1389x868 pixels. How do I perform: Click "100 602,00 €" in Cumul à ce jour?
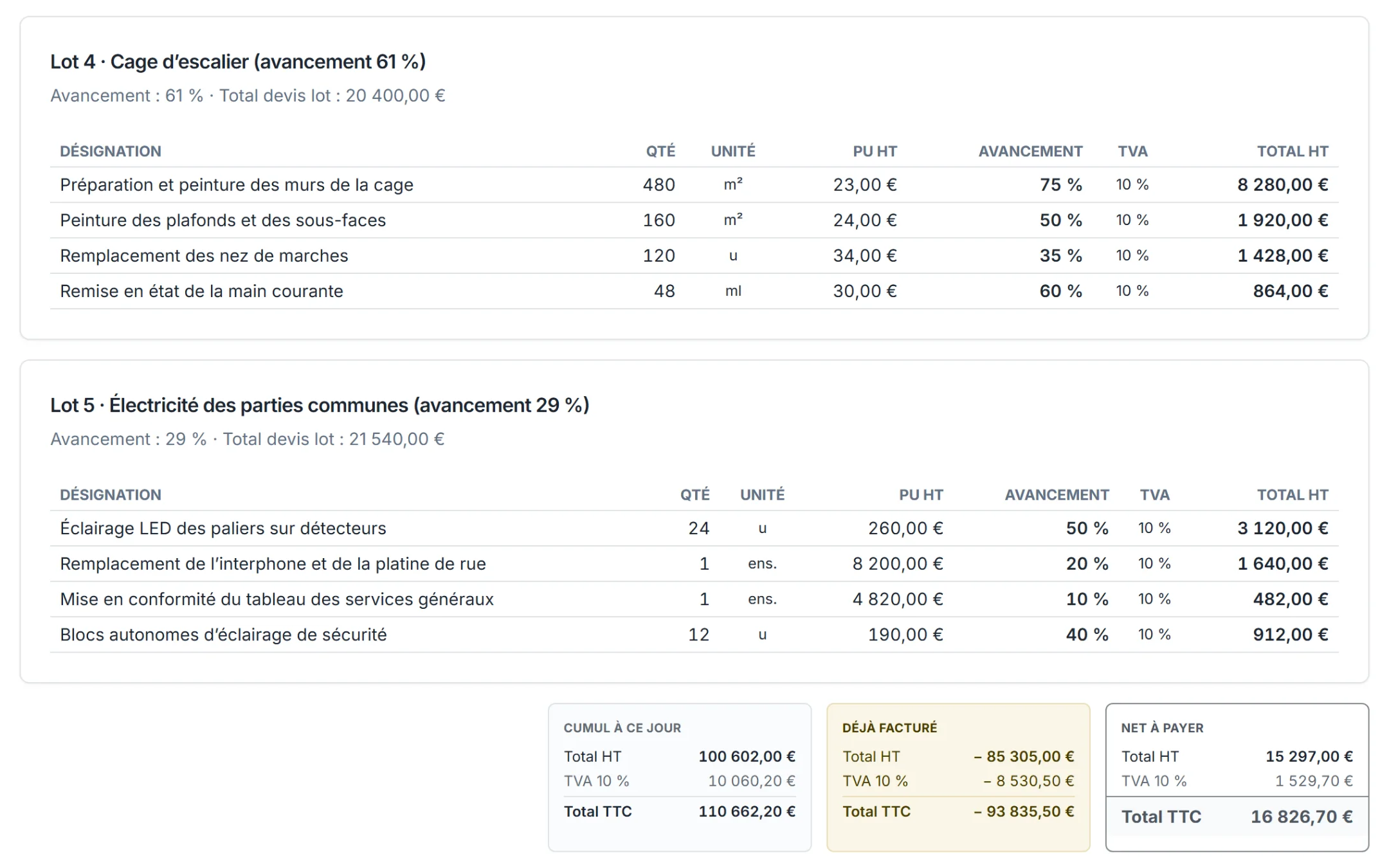(747, 757)
